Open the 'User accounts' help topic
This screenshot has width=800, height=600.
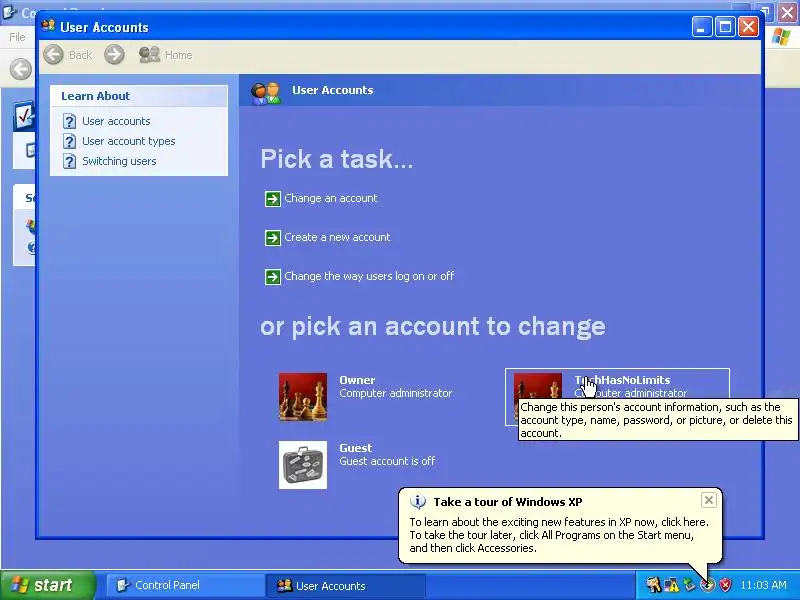(116, 121)
